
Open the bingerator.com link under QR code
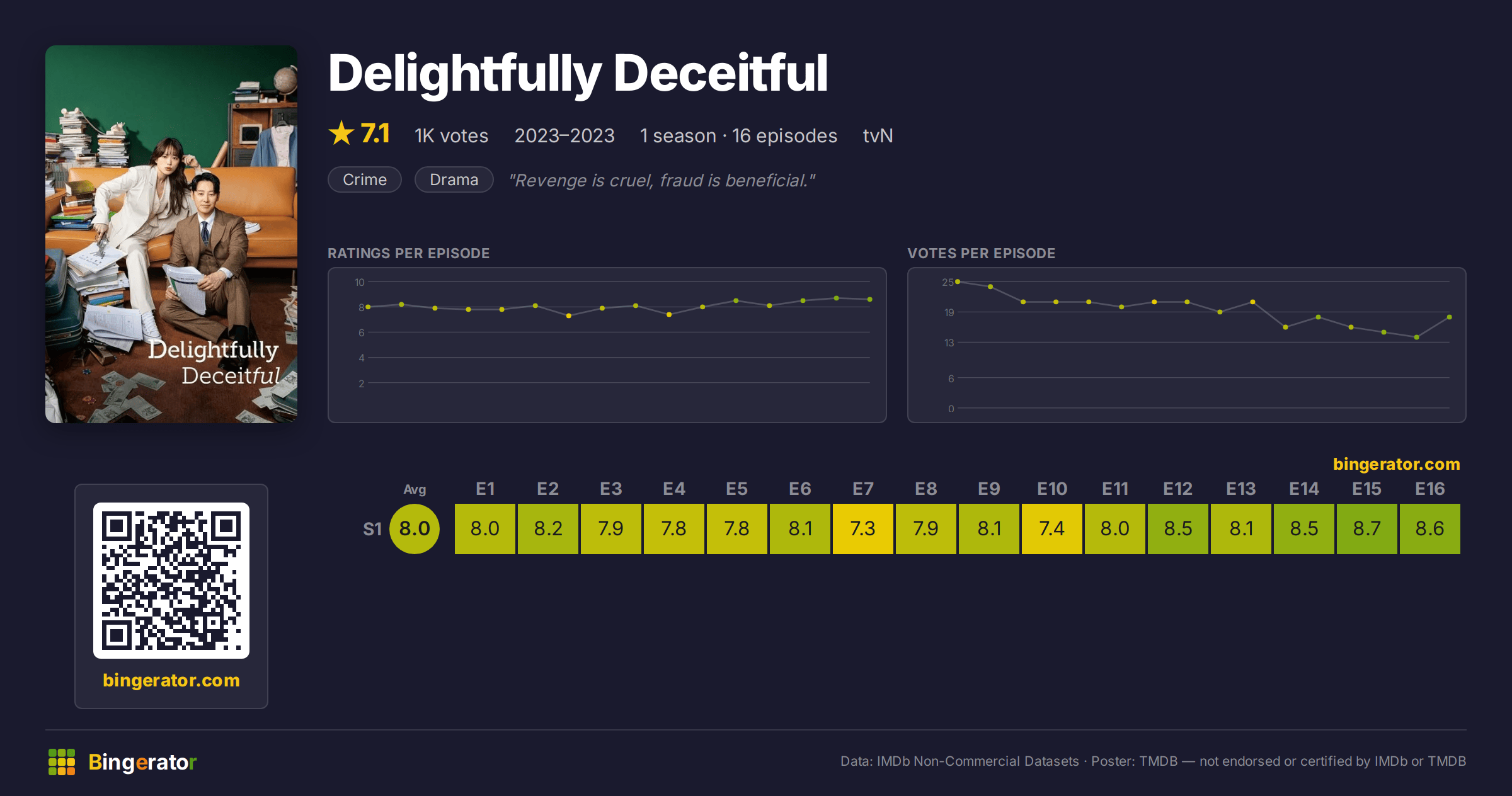pos(171,680)
